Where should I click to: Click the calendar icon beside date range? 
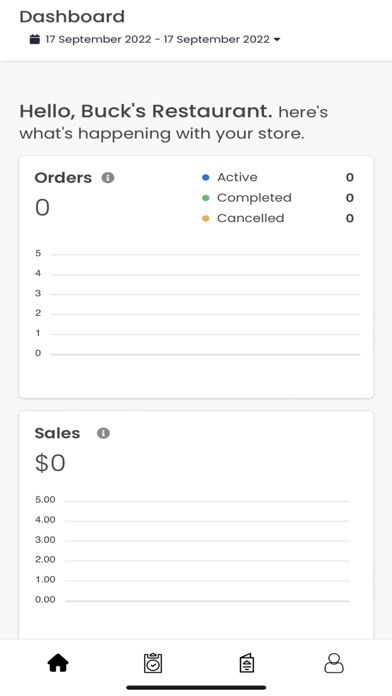tap(35, 39)
